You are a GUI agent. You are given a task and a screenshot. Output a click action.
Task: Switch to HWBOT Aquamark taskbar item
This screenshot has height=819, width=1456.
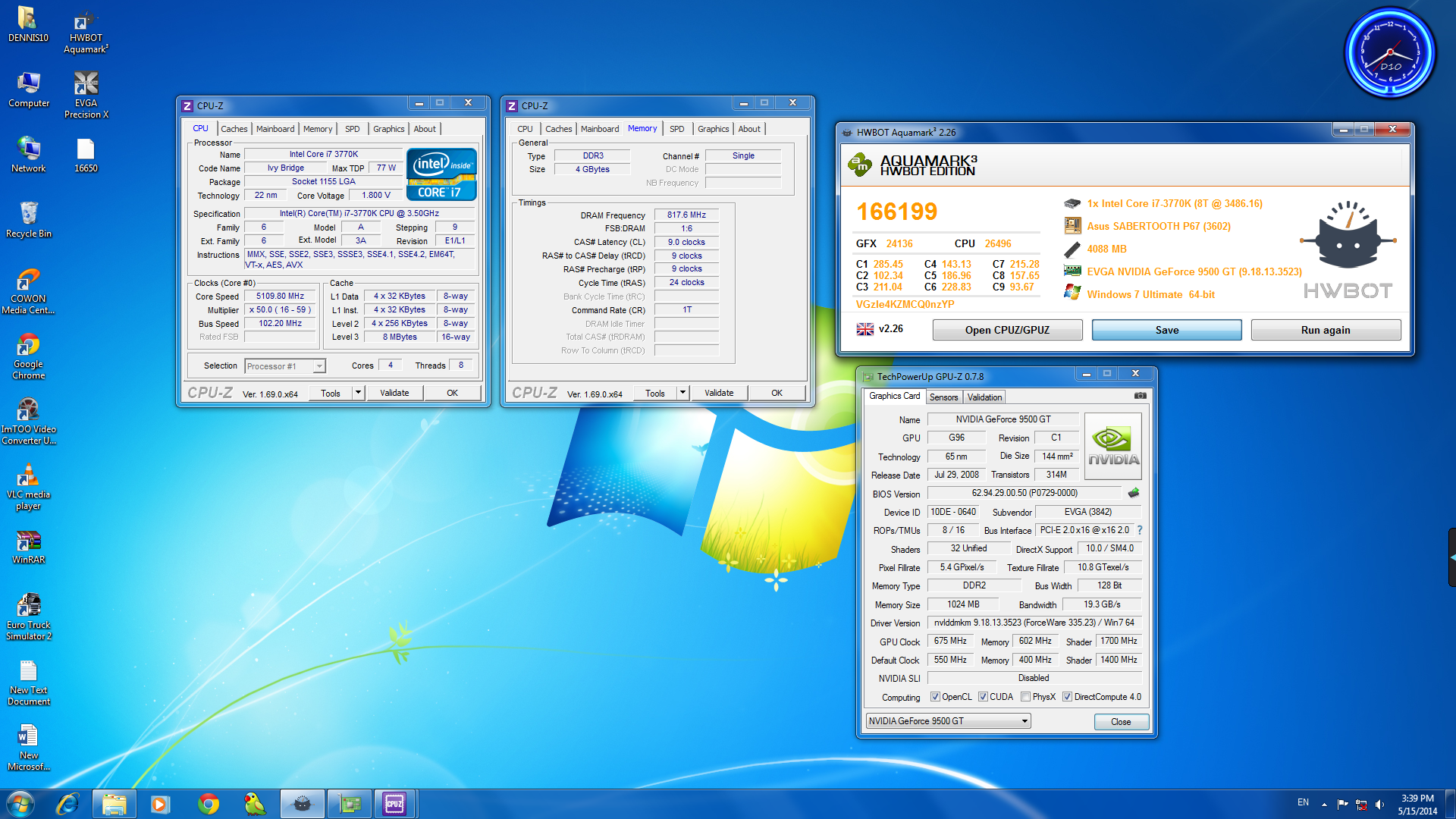302,803
